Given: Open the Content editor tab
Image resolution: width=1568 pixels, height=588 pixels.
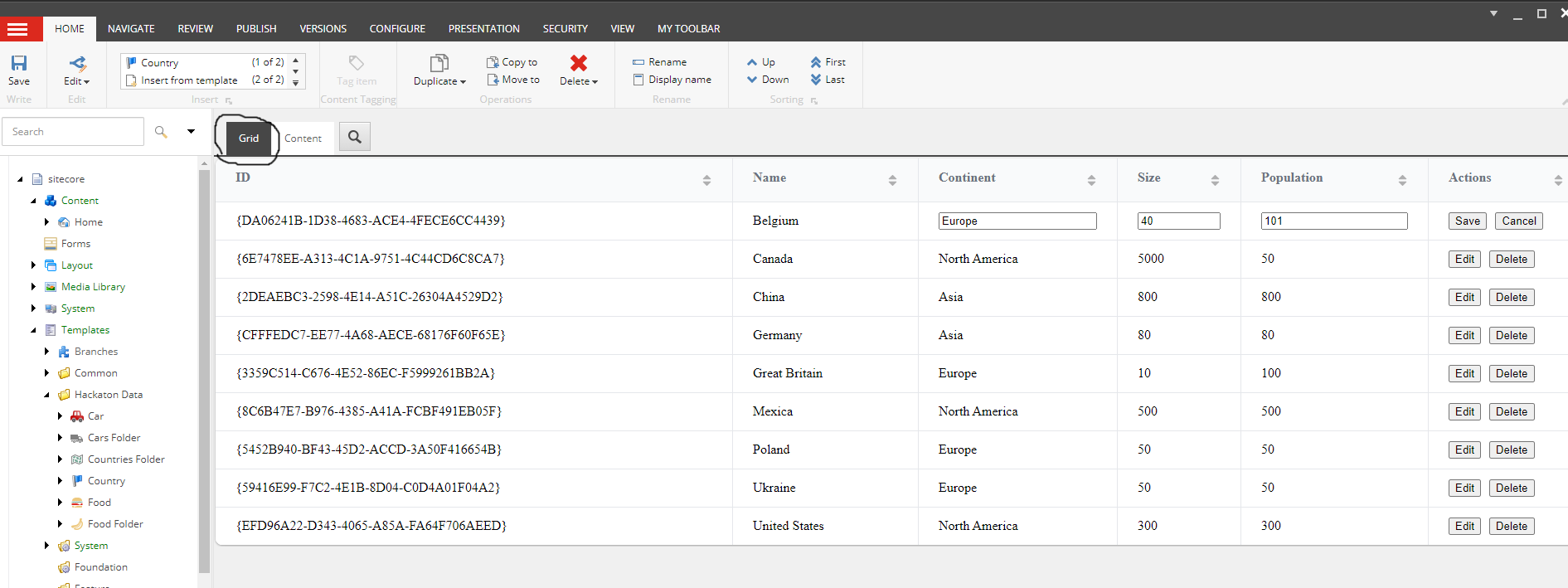Looking at the screenshot, I should point(303,138).
